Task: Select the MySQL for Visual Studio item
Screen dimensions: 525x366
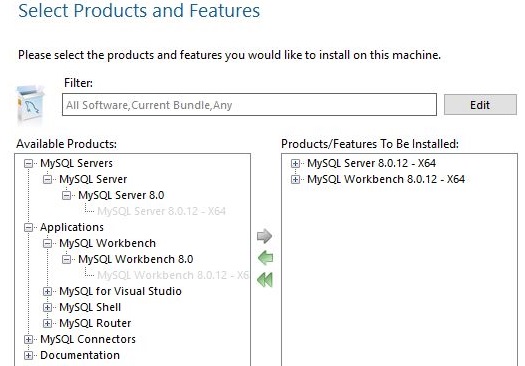Action: click(x=121, y=291)
